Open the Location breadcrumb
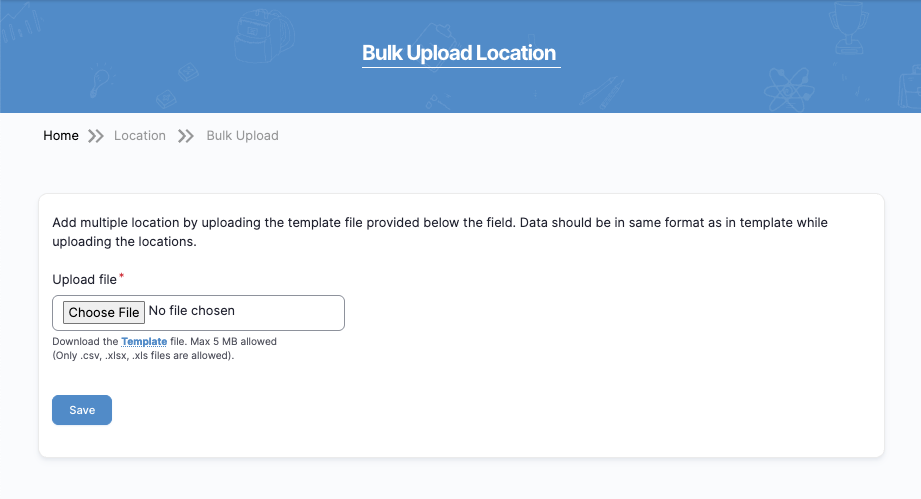Viewport: 921px width, 499px height. (x=140, y=136)
